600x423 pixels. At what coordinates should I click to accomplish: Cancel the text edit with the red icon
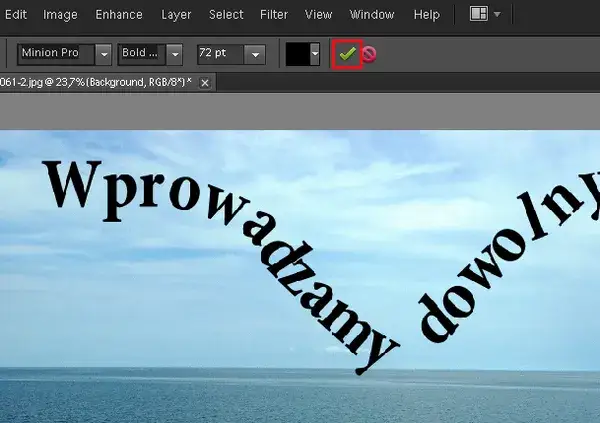coord(369,54)
